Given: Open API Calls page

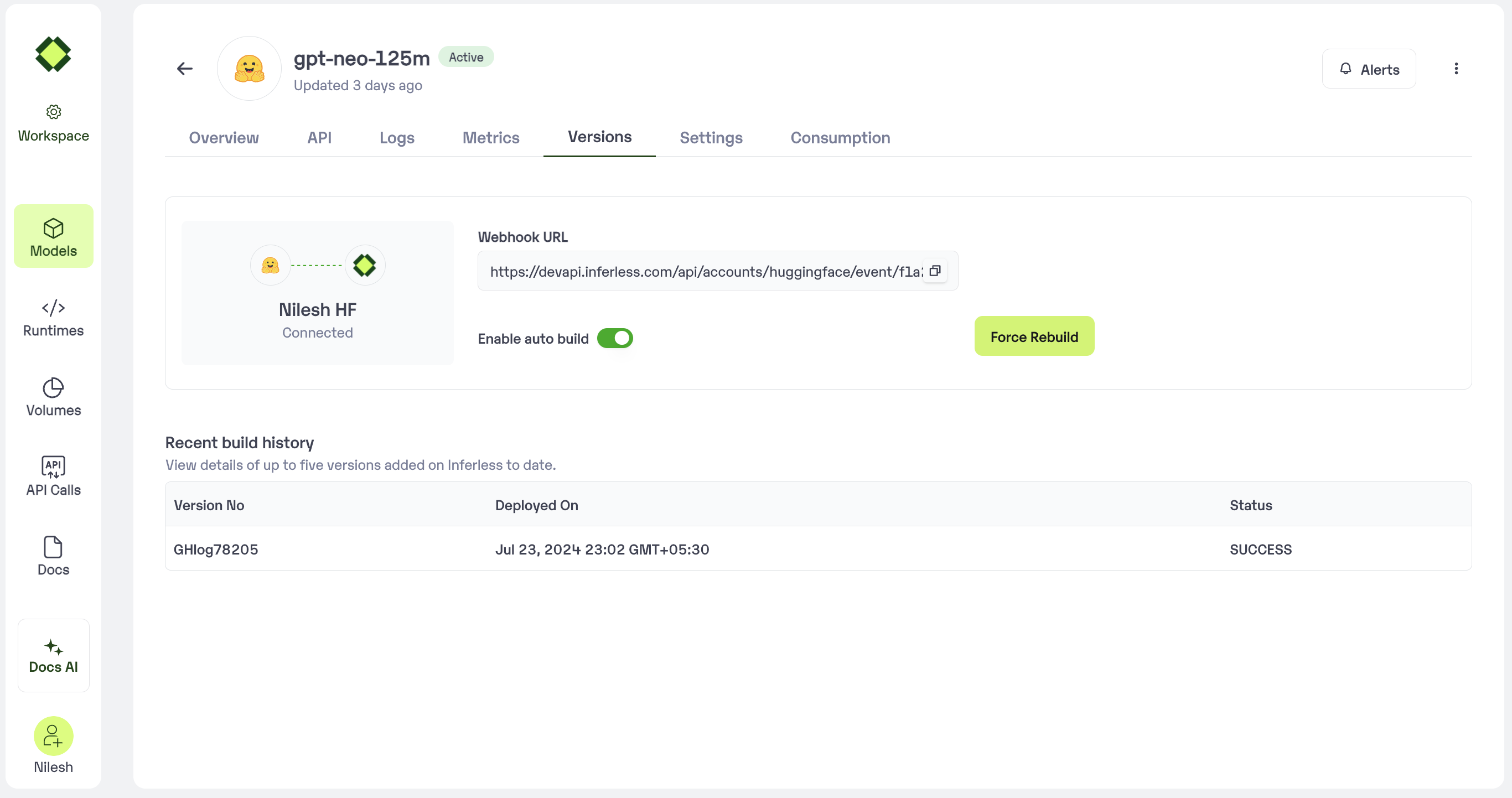Looking at the screenshot, I should click(54, 476).
